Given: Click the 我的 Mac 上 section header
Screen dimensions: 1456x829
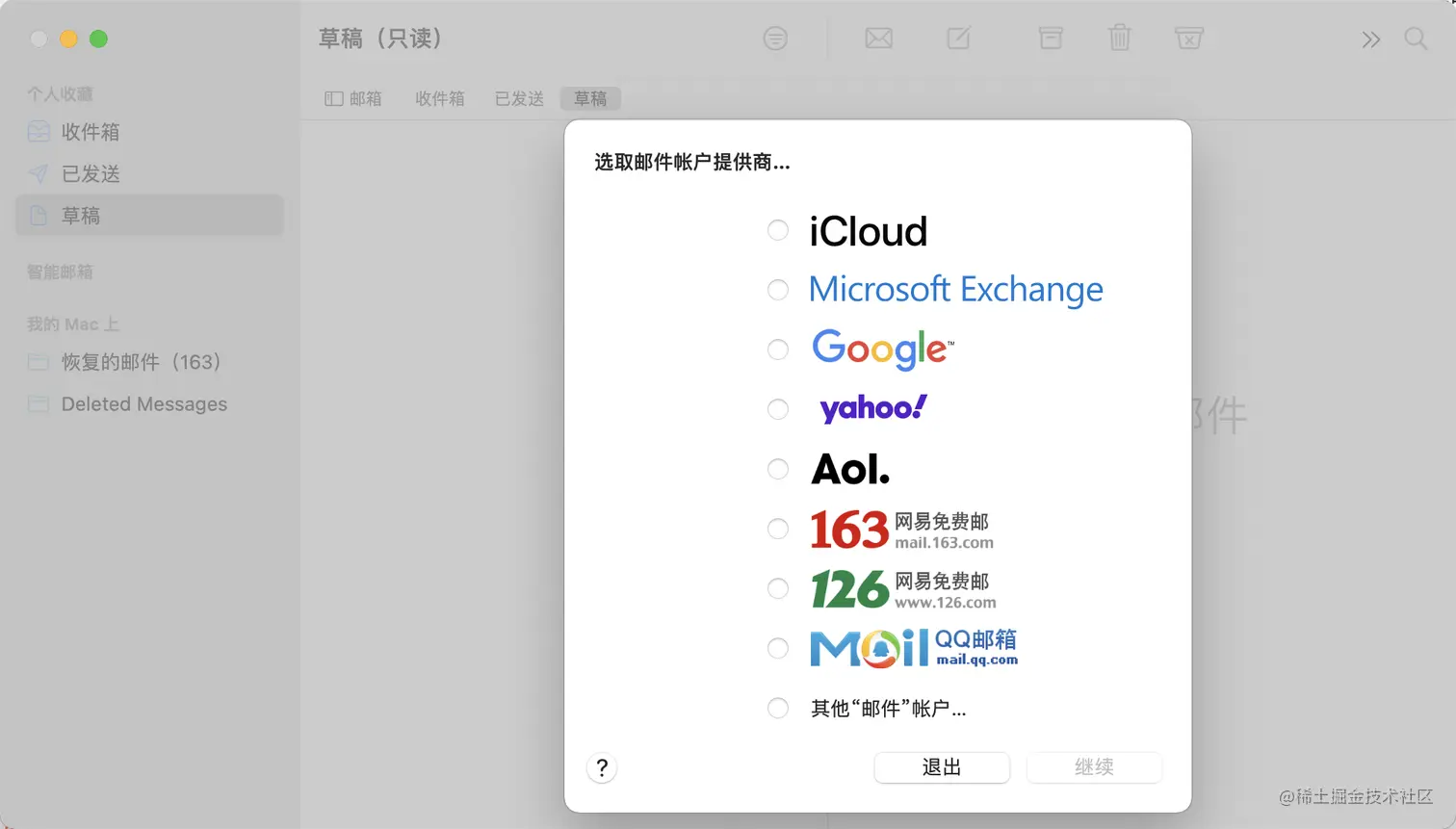Looking at the screenshot, I should tap(73, 324).
